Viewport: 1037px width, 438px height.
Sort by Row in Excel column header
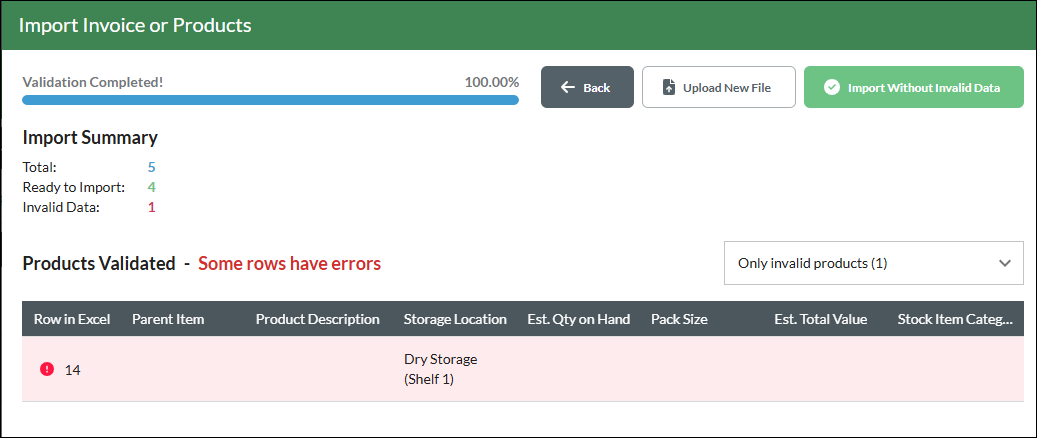72,319
